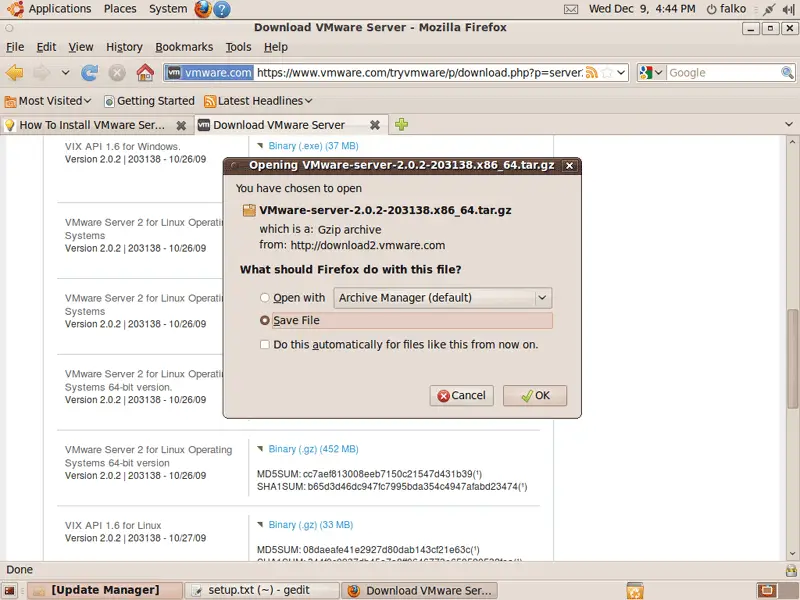The image size is (800, 600).
Task: Open the View menu
Action: pyautogui.click(x=81, y=47)
